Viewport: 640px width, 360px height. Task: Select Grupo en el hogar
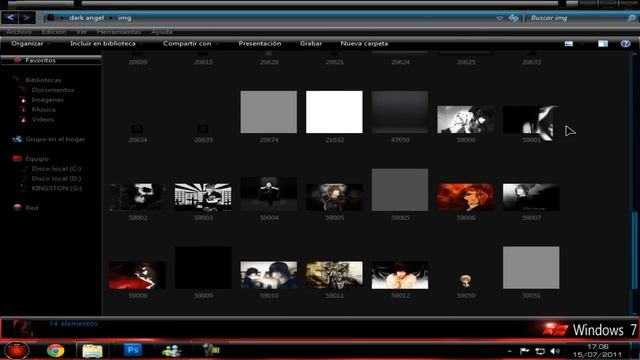[x=55, y=139]
